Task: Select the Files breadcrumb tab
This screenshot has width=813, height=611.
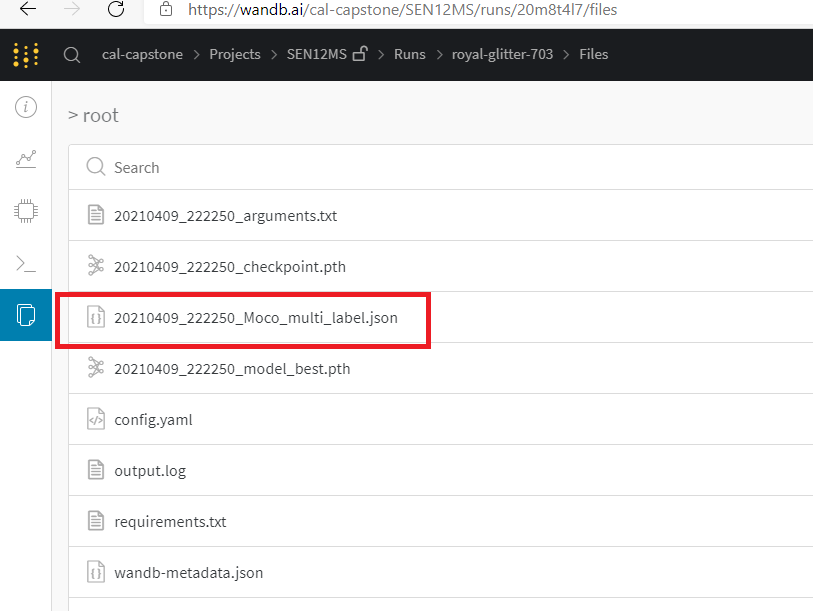Action: click(x=593, y=54)
